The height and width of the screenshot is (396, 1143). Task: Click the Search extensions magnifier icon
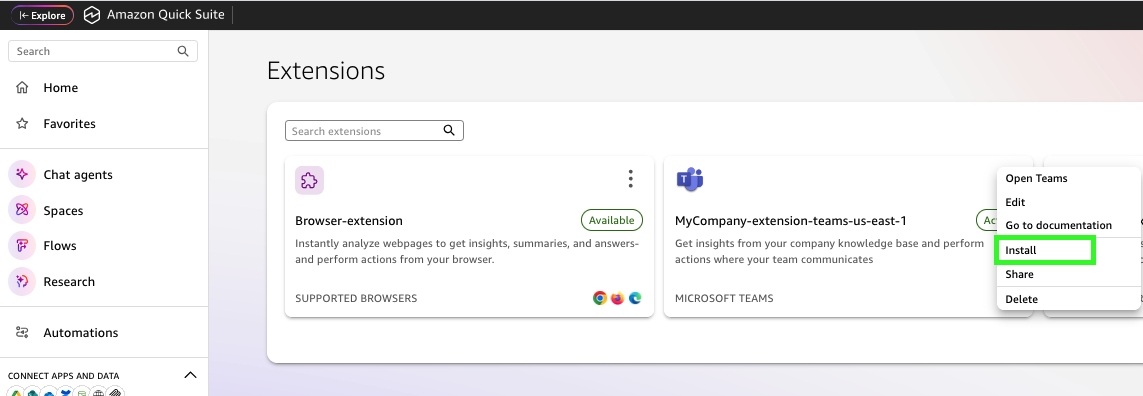[x=449, y=131]
